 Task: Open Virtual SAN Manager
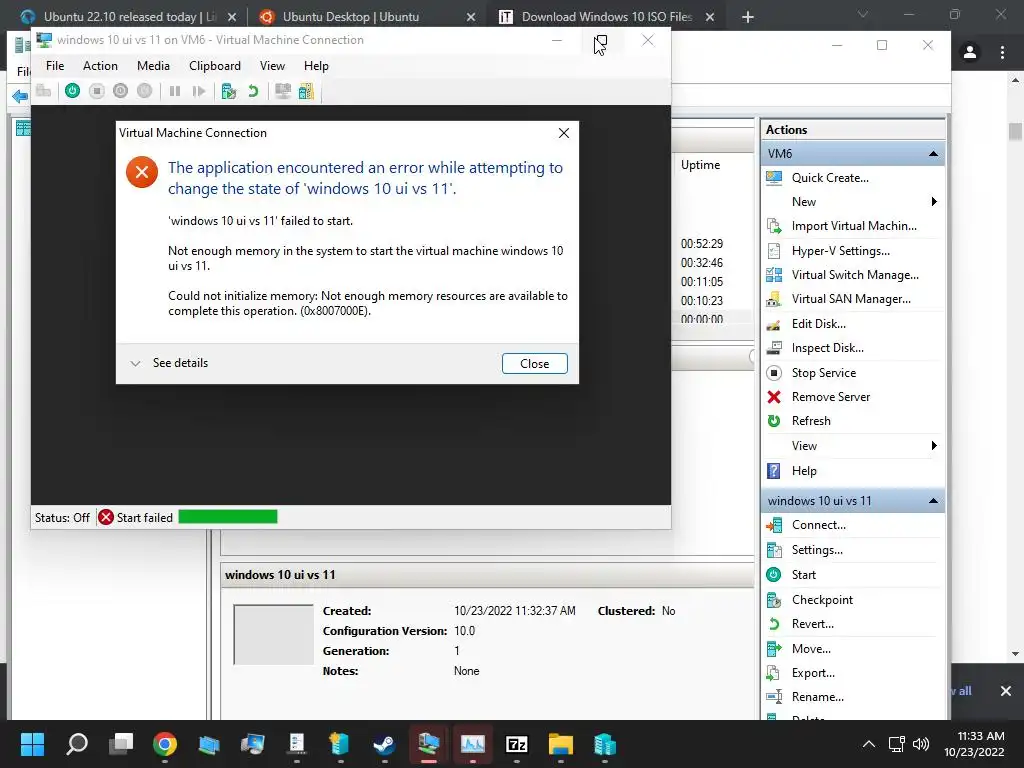(853, 299)
